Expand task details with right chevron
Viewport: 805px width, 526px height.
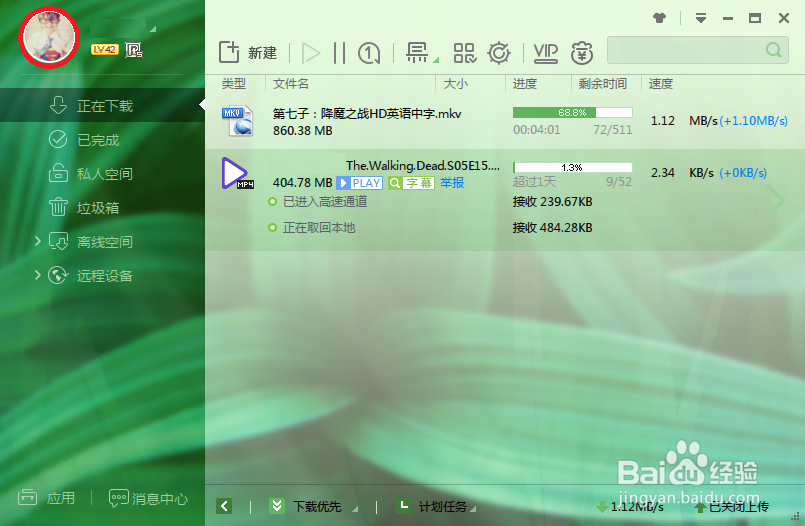click(x=776, y=200)
